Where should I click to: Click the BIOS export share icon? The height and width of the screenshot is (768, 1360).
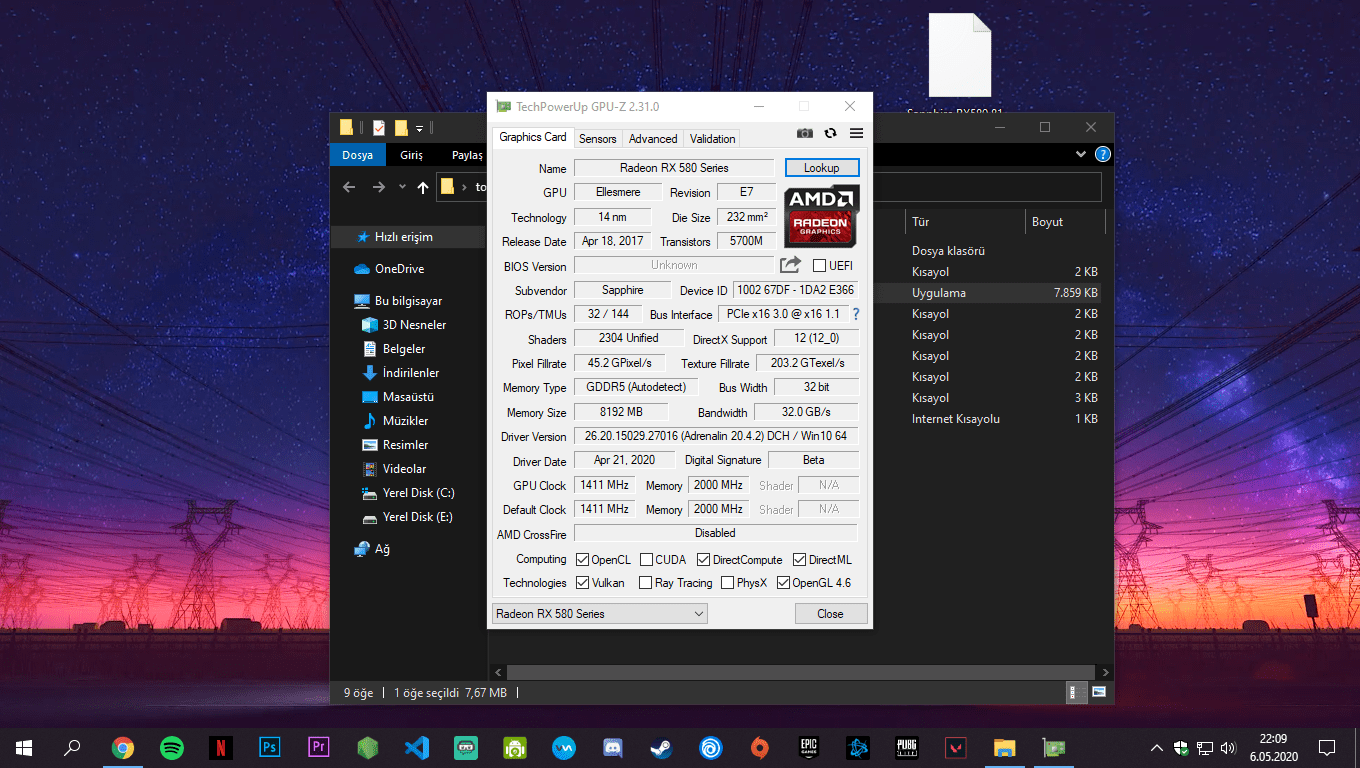790,265
